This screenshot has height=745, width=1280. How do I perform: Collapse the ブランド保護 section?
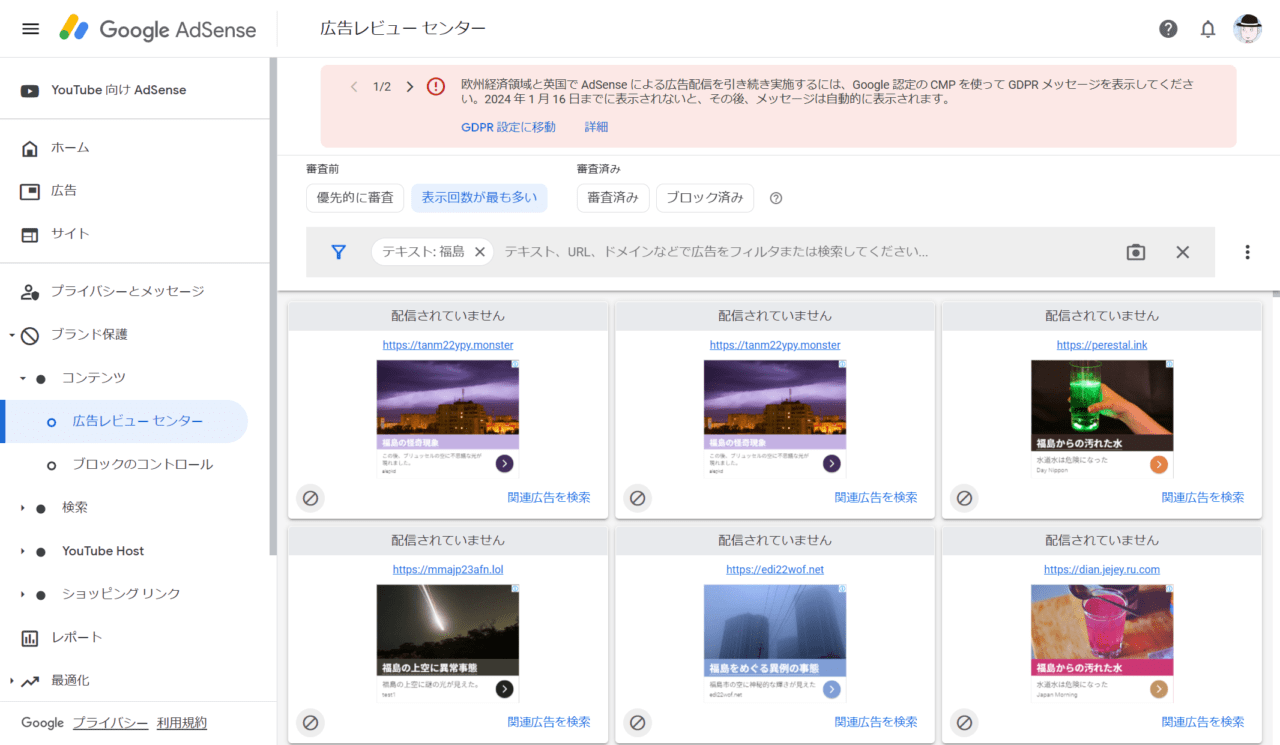pos(12,335)
